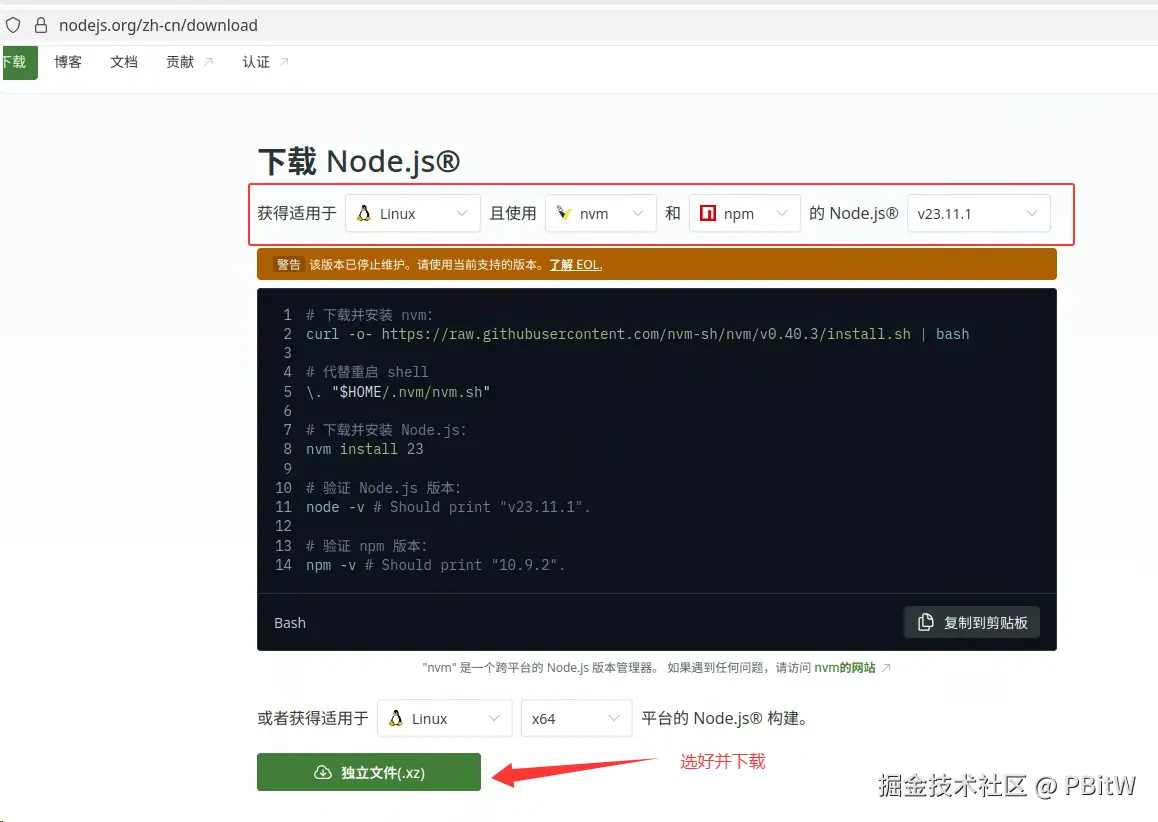Click the nodejs.org address bar URL
The height and width of the screenshot is (822, 1158).
(158, 25)
